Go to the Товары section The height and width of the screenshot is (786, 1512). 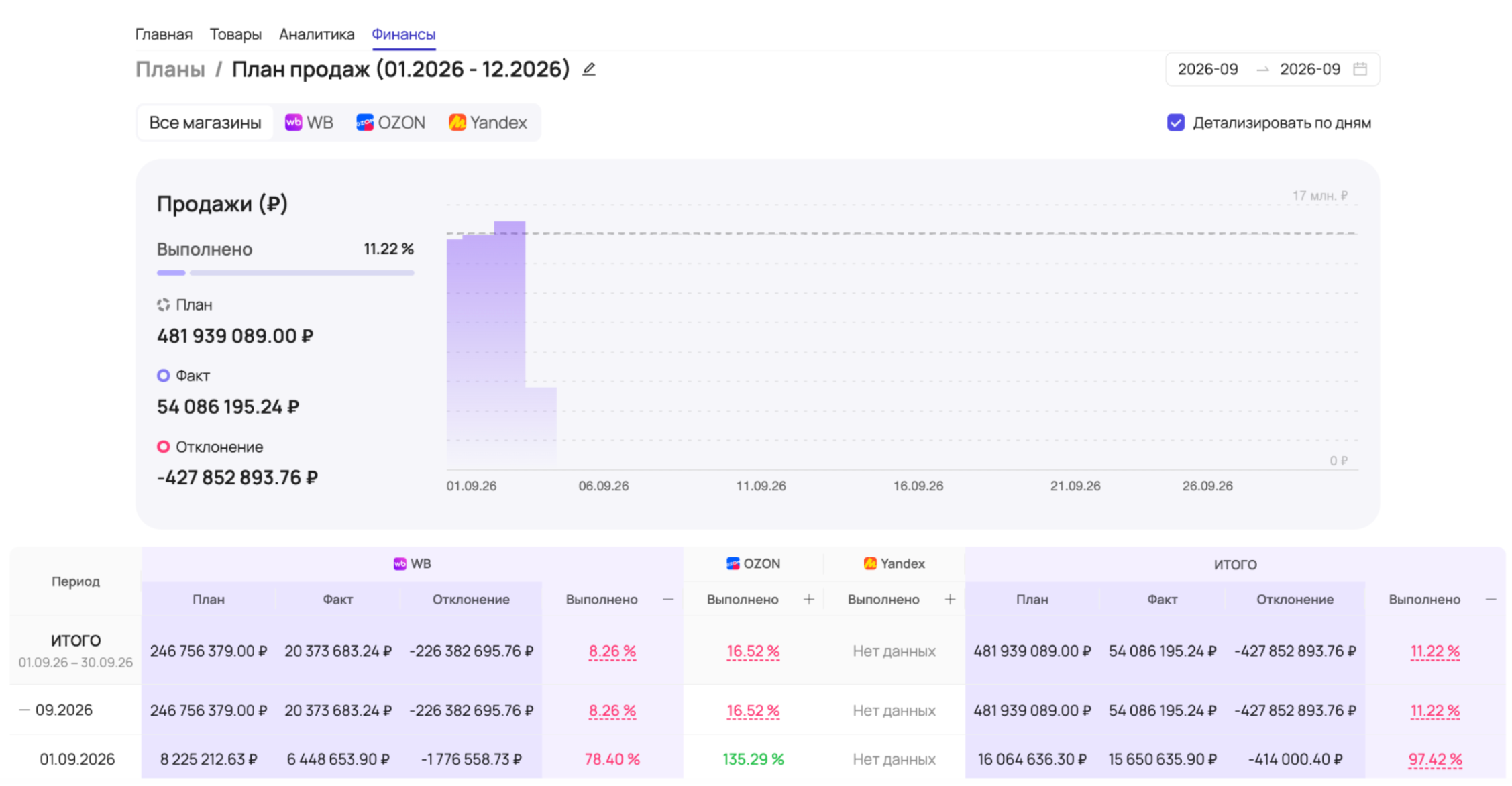tap(235, 34)
